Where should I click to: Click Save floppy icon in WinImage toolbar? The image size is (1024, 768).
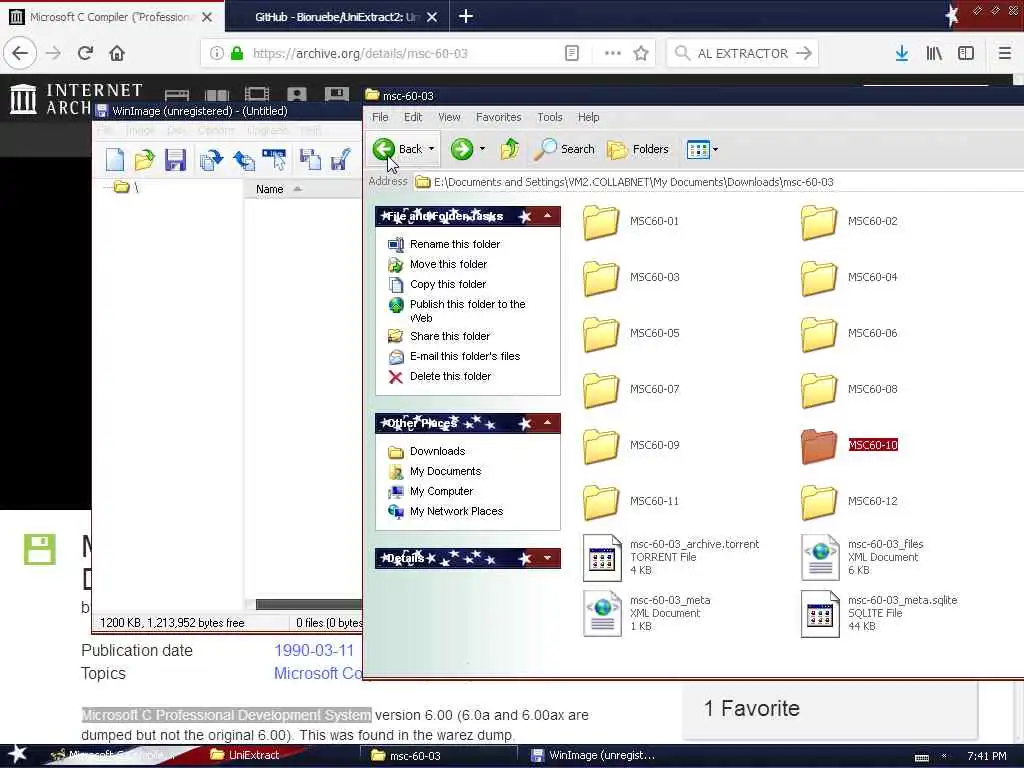[x=175, y=160]
